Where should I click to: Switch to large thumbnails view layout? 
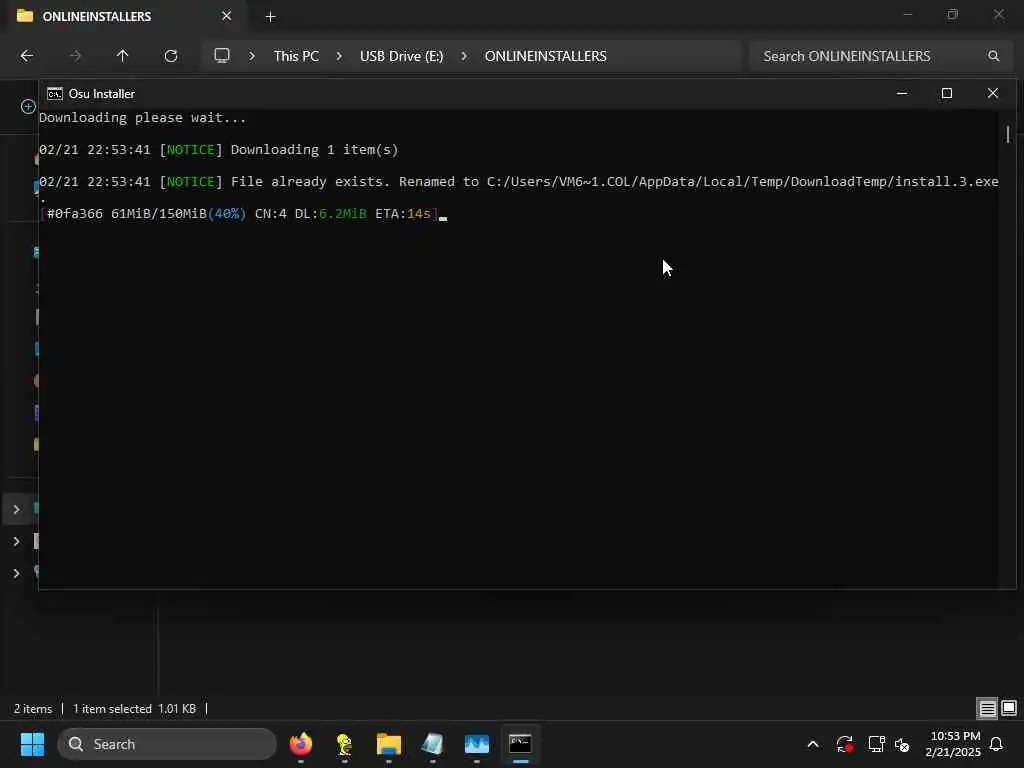pos(1009,708)
